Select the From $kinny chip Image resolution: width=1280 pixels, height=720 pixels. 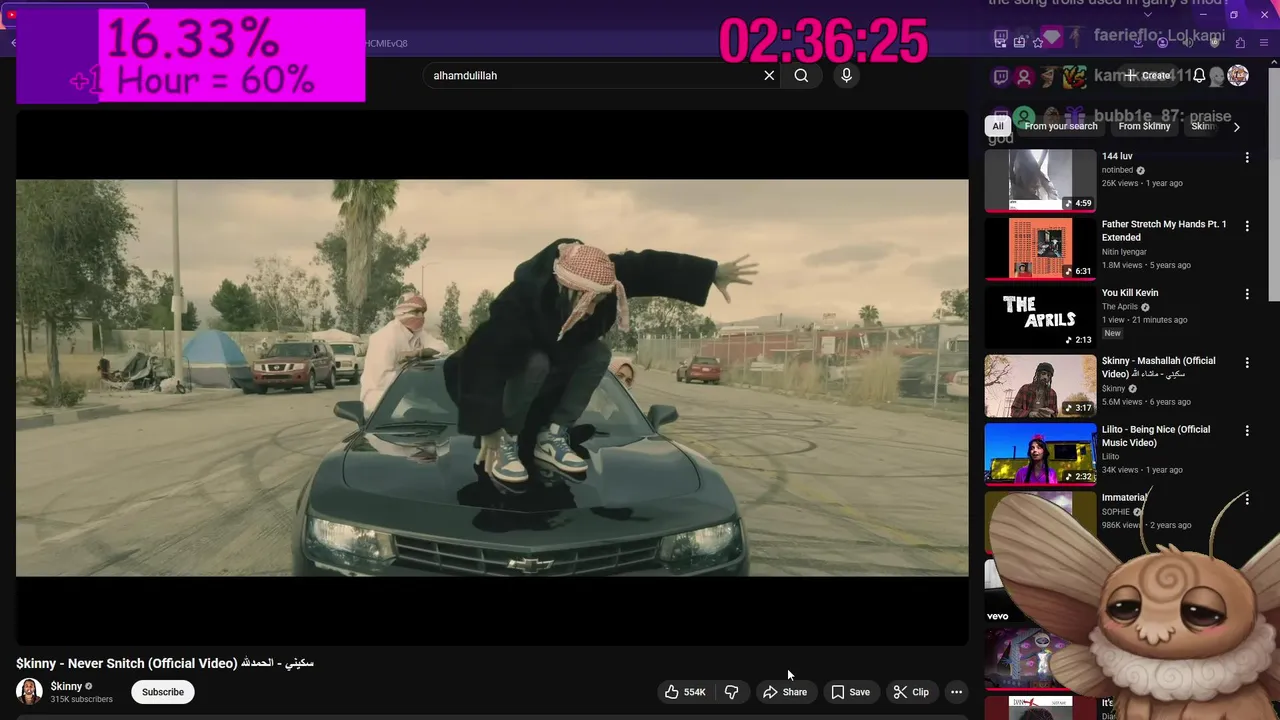click(1144, 126)
